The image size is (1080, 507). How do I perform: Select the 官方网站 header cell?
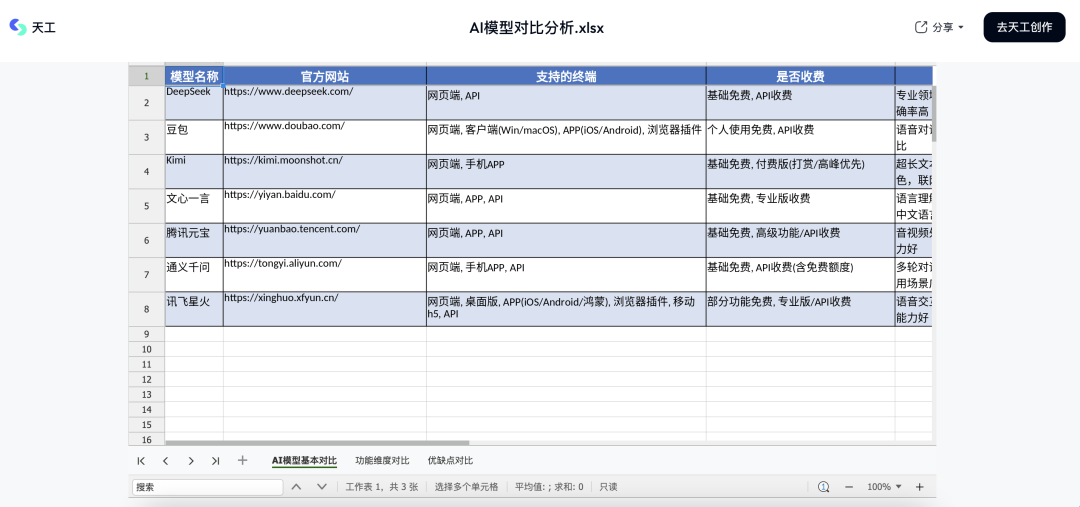coord(325,76)
